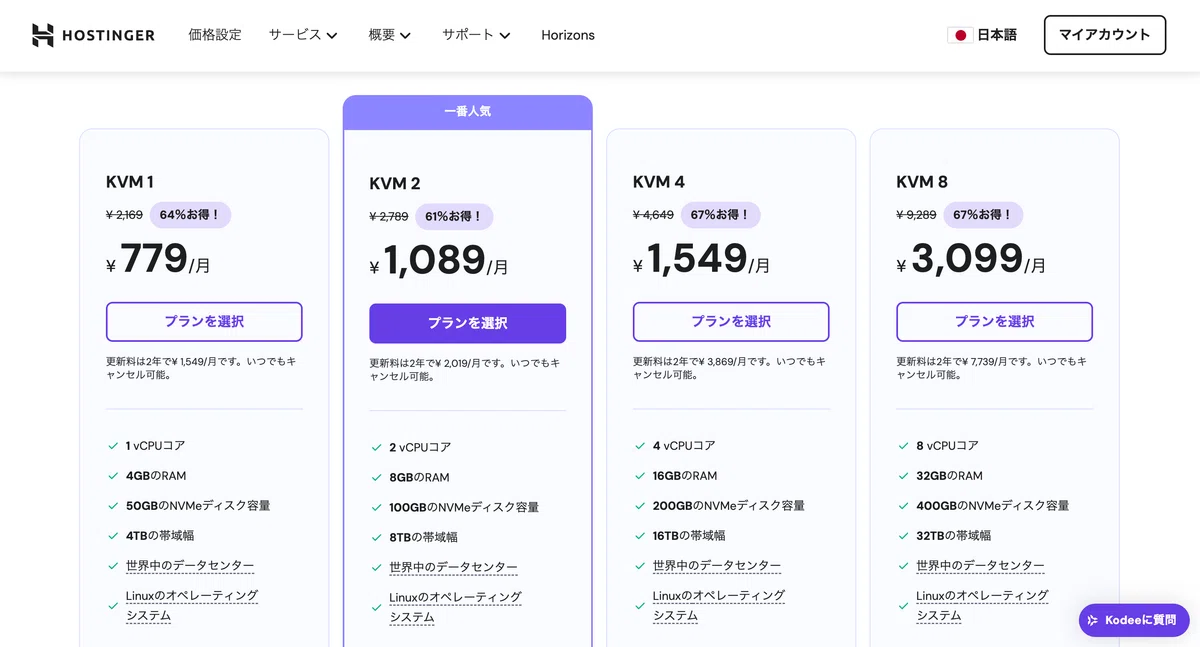The width and height of the screenshot is (1200, 647).
Task: Click the KVM 8 heading
Action: coord(922,182)
